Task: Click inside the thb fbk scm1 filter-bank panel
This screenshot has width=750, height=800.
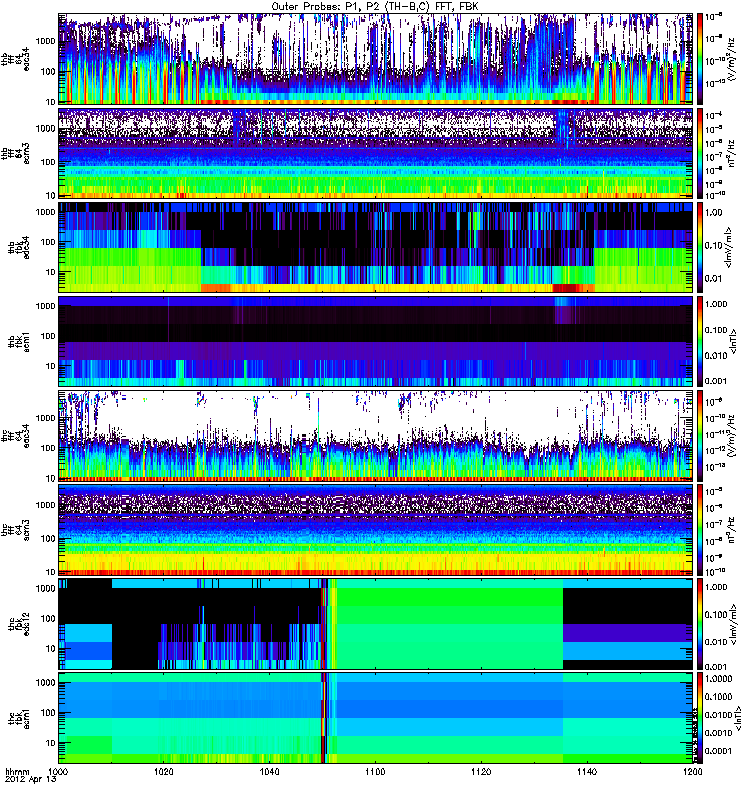Action: tap(376, 342)
